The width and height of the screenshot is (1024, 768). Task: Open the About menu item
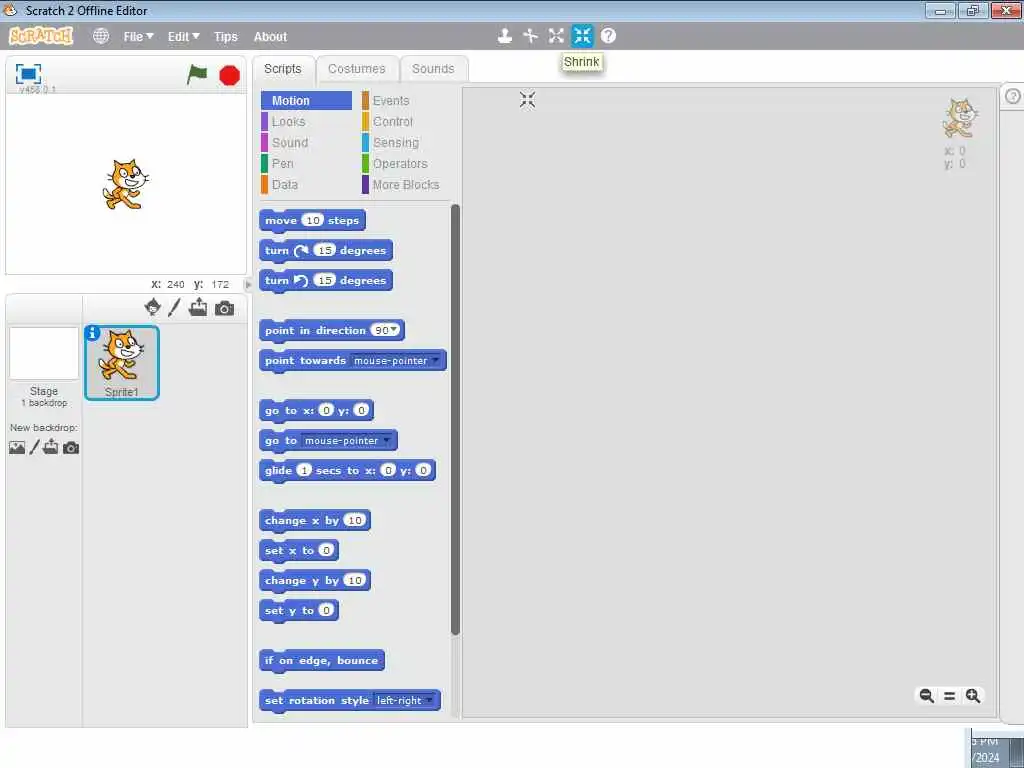270,37
